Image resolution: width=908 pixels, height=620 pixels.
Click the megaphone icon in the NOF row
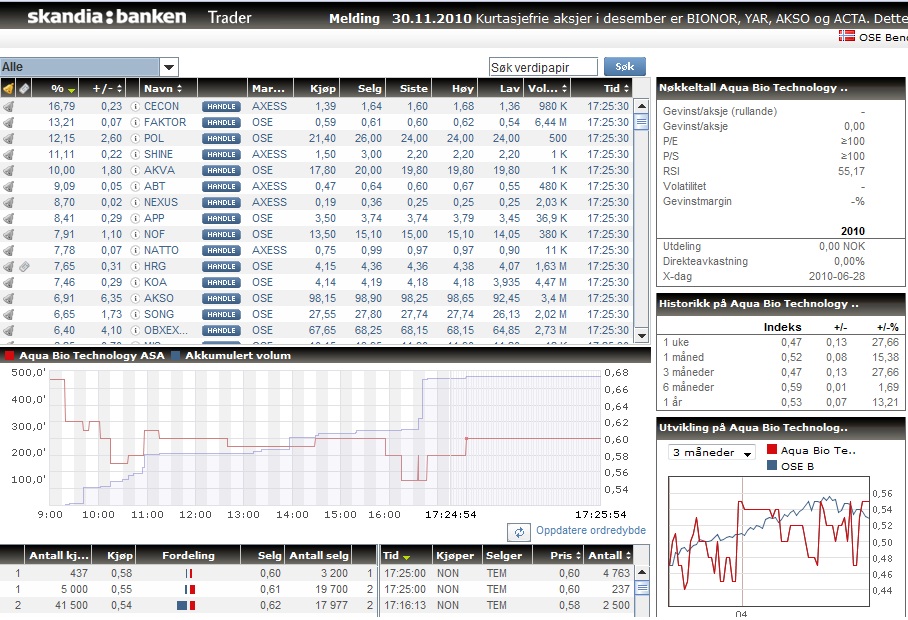[x=8, y=234]
